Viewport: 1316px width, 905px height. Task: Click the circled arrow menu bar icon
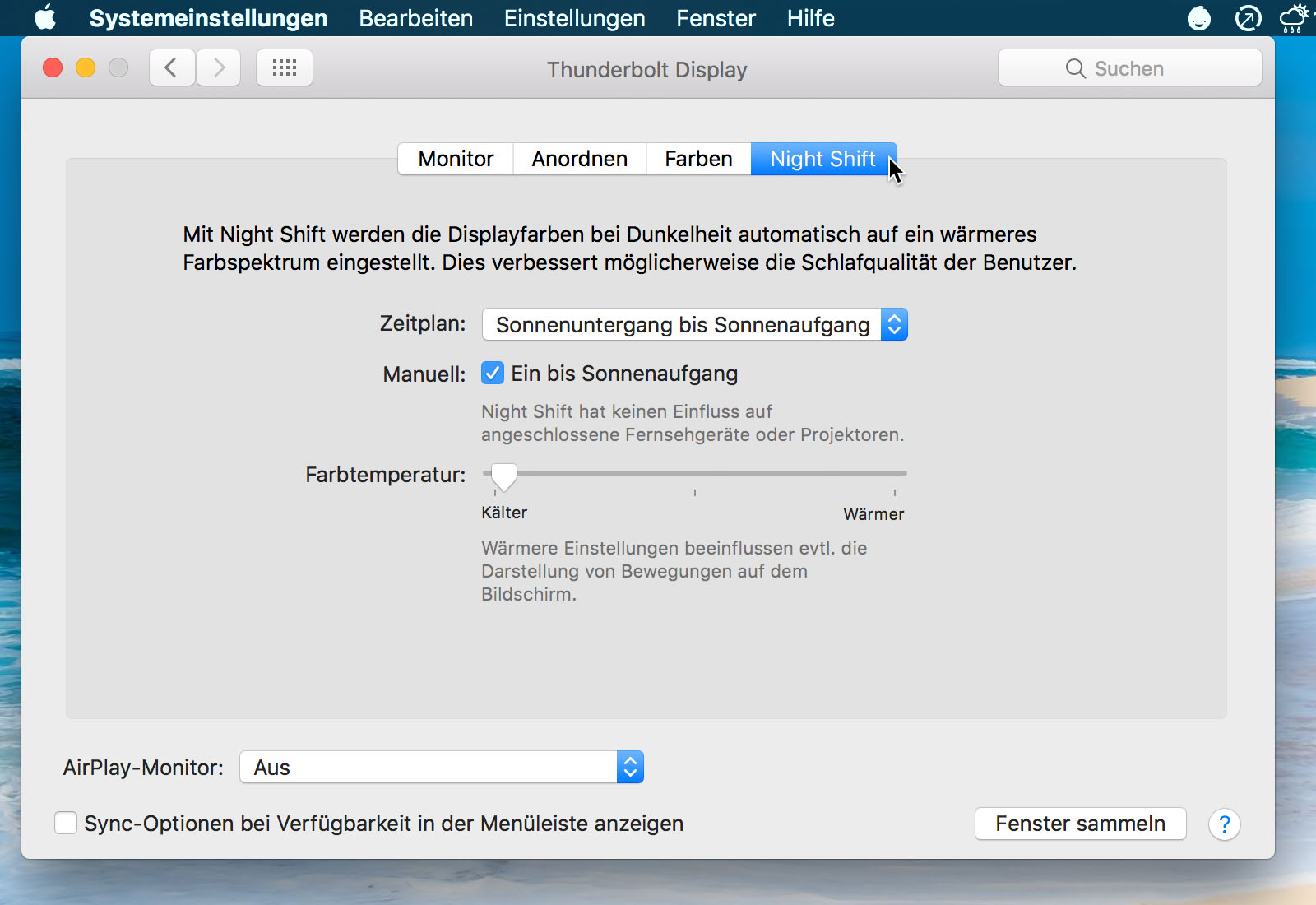point(1248,18)
